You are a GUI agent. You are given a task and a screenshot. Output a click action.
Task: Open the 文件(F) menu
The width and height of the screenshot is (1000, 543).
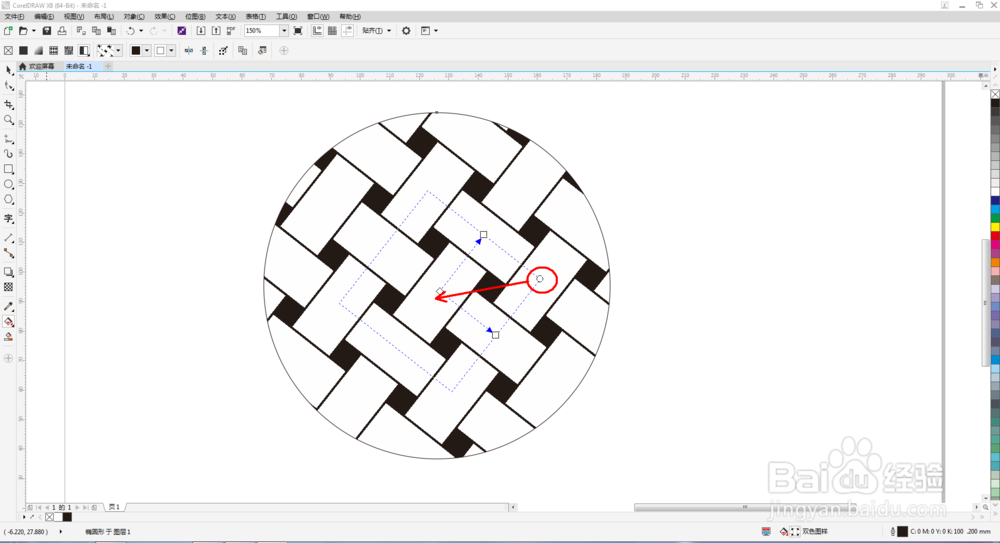click(x=14, y=17)
